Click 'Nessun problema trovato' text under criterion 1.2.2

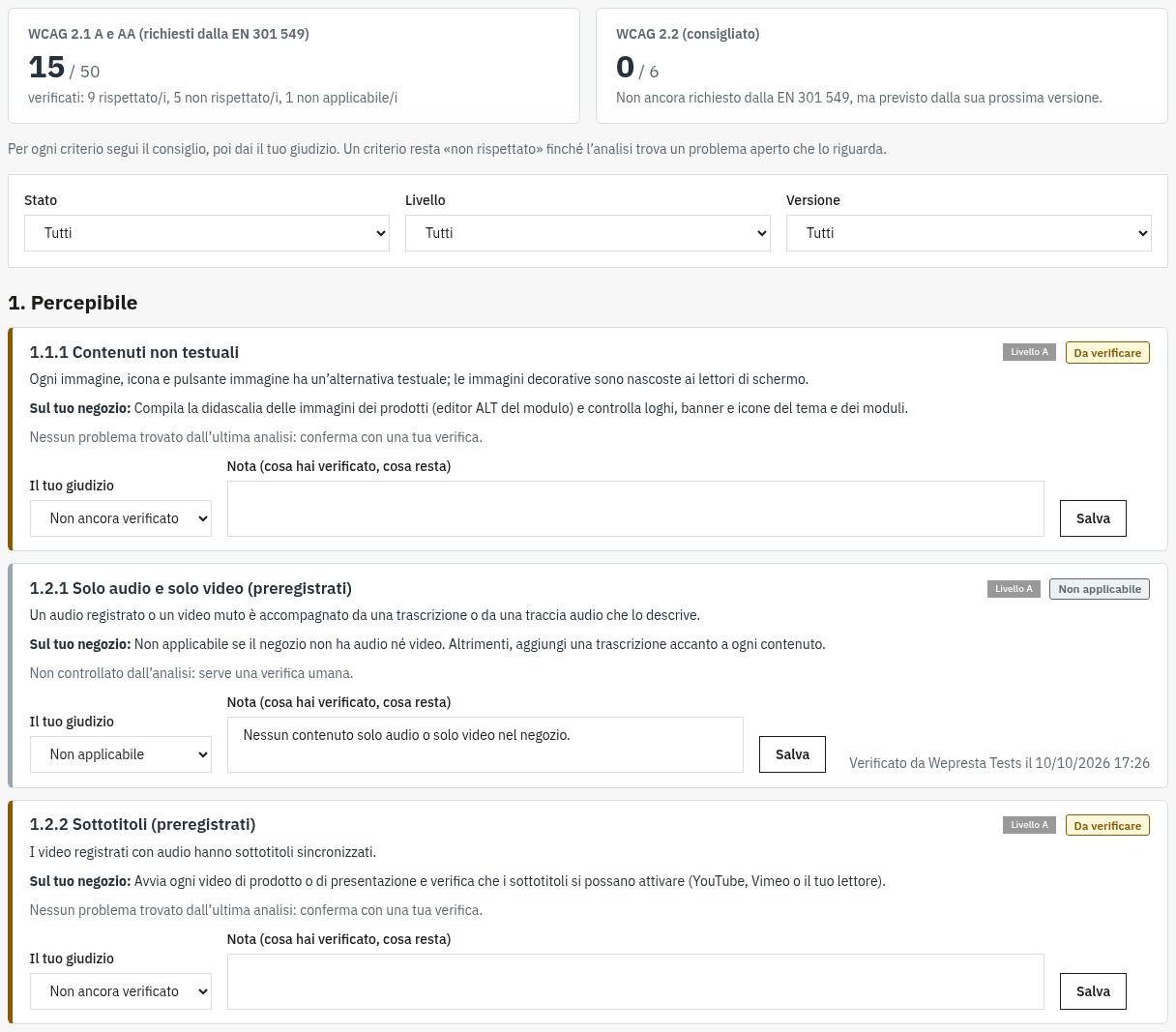(256, 910)
